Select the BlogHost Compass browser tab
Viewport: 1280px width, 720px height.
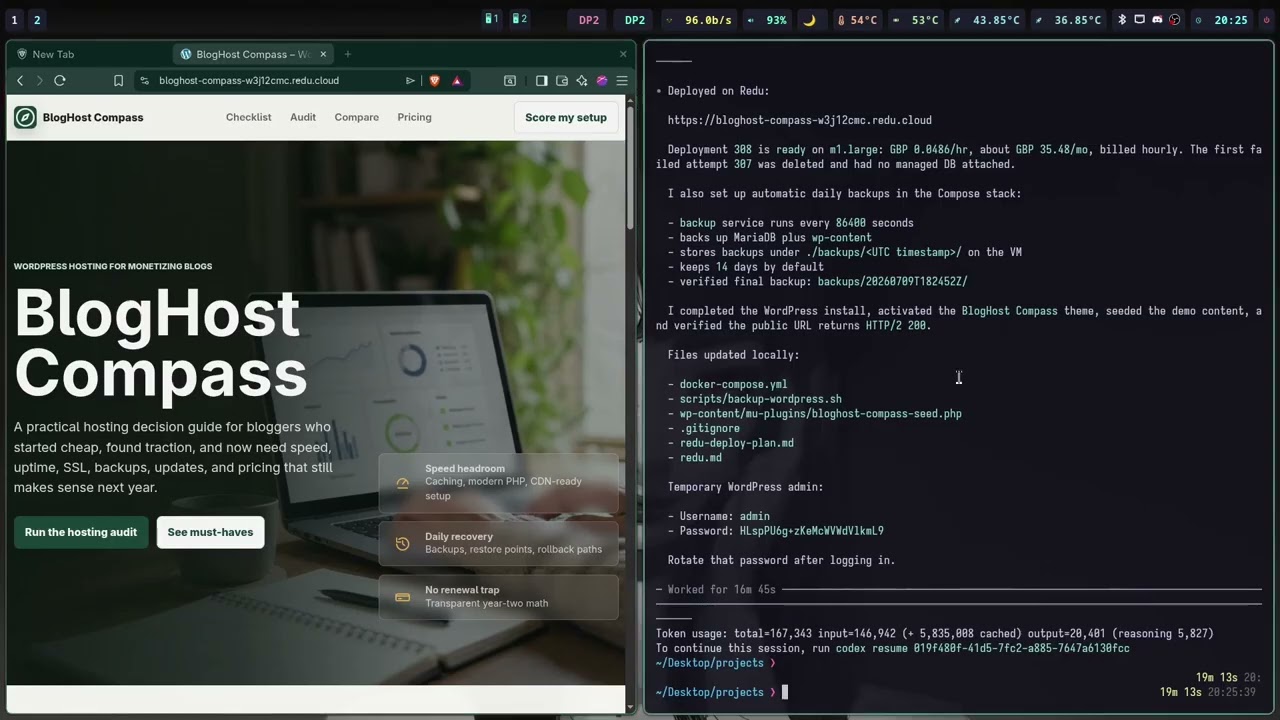point(252,54)
